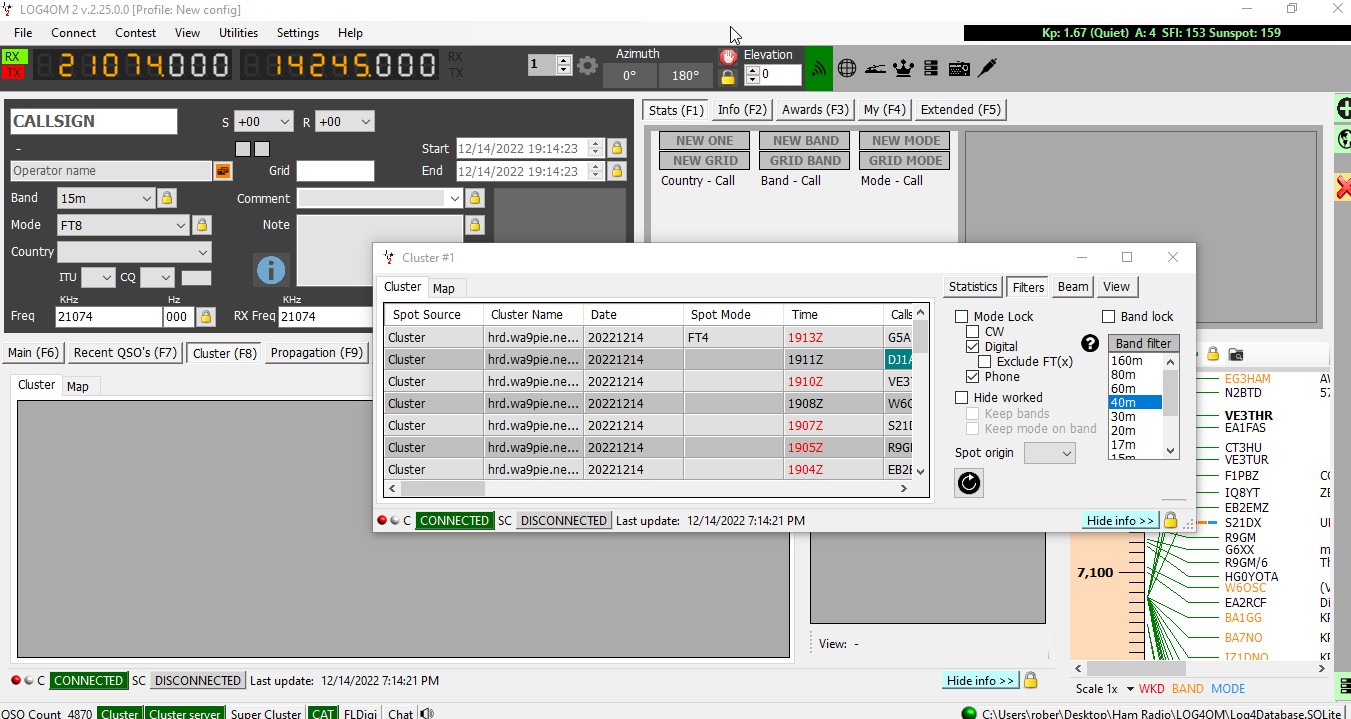Enable Exclude FT(x) checkbox
This screenshot has height=719, width=1351.
coord(984,362)
